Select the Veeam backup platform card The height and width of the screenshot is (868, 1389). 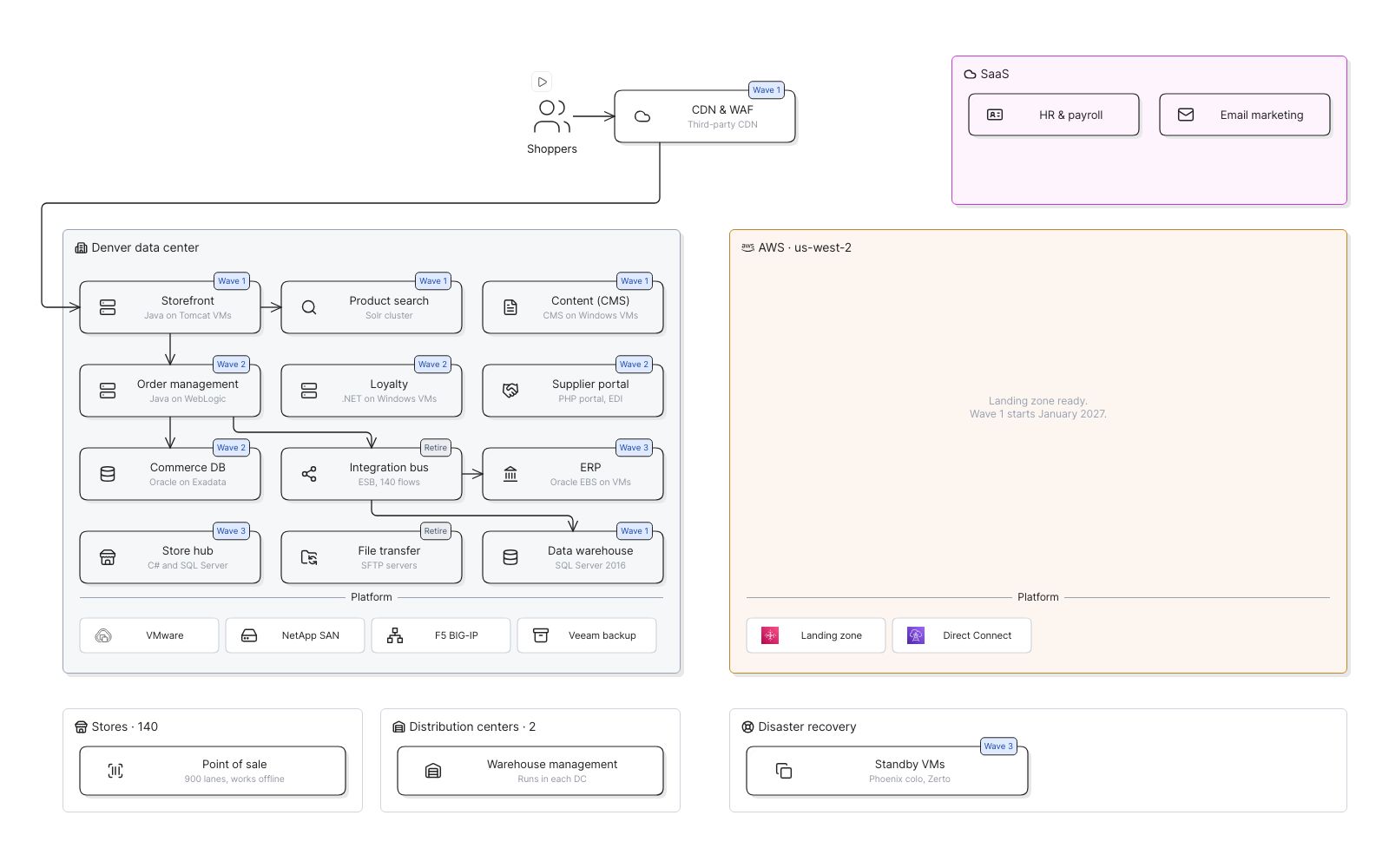(x=587, y=635)
